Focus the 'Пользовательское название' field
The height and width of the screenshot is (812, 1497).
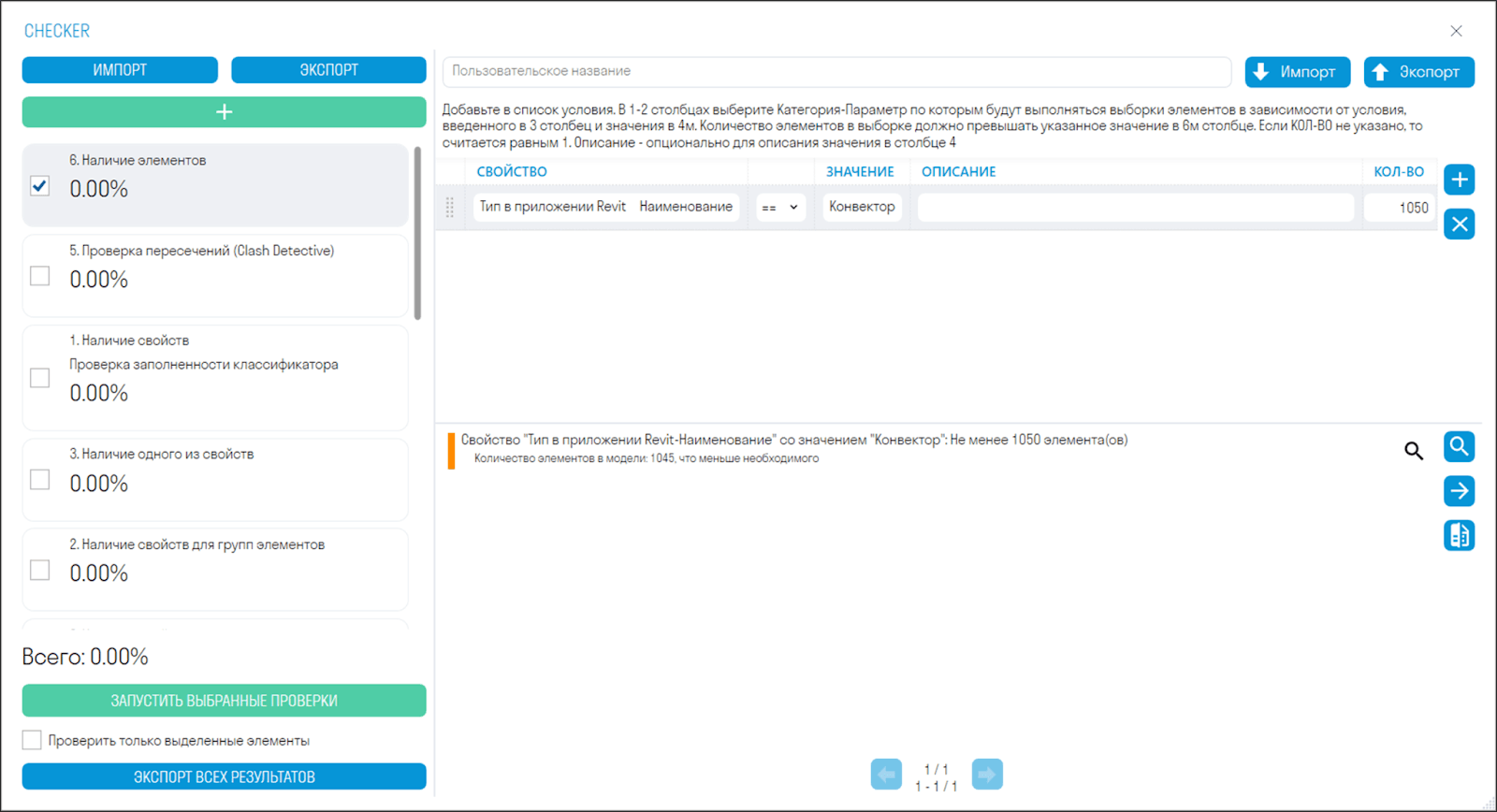pyautogui.click(x=836, y=71)
